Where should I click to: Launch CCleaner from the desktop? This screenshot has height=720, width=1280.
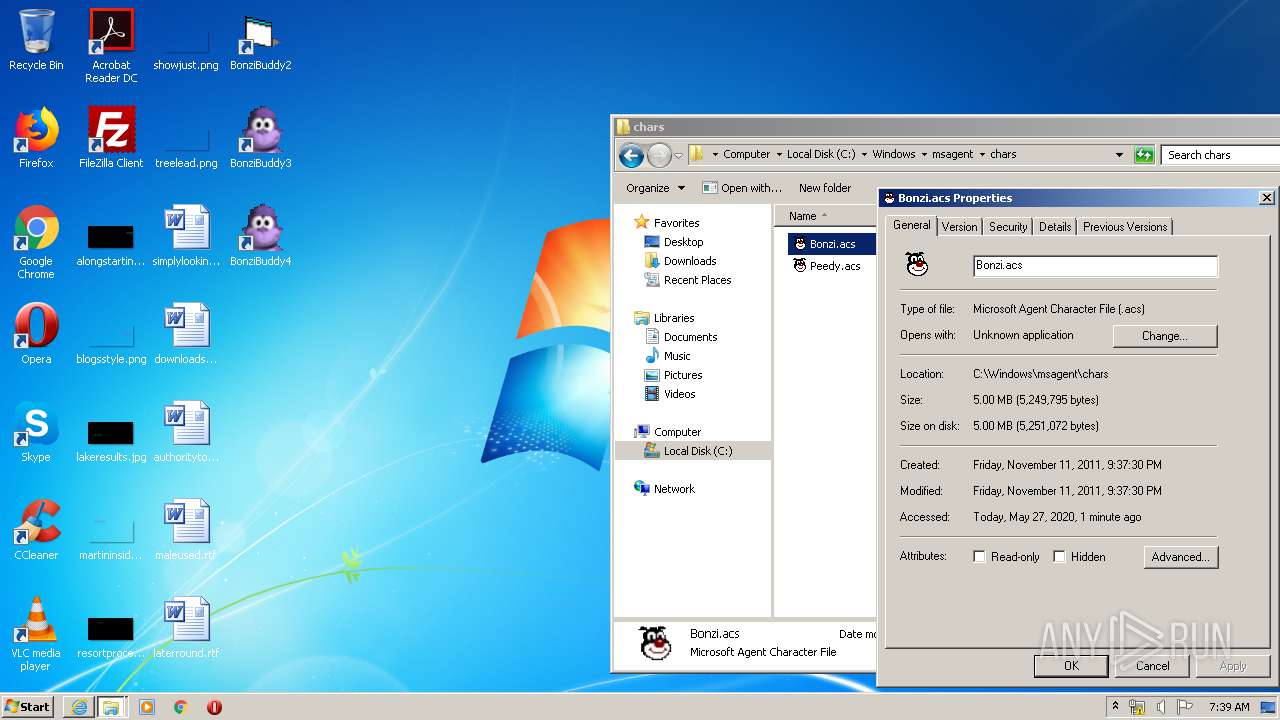click(x=36, y=529)
